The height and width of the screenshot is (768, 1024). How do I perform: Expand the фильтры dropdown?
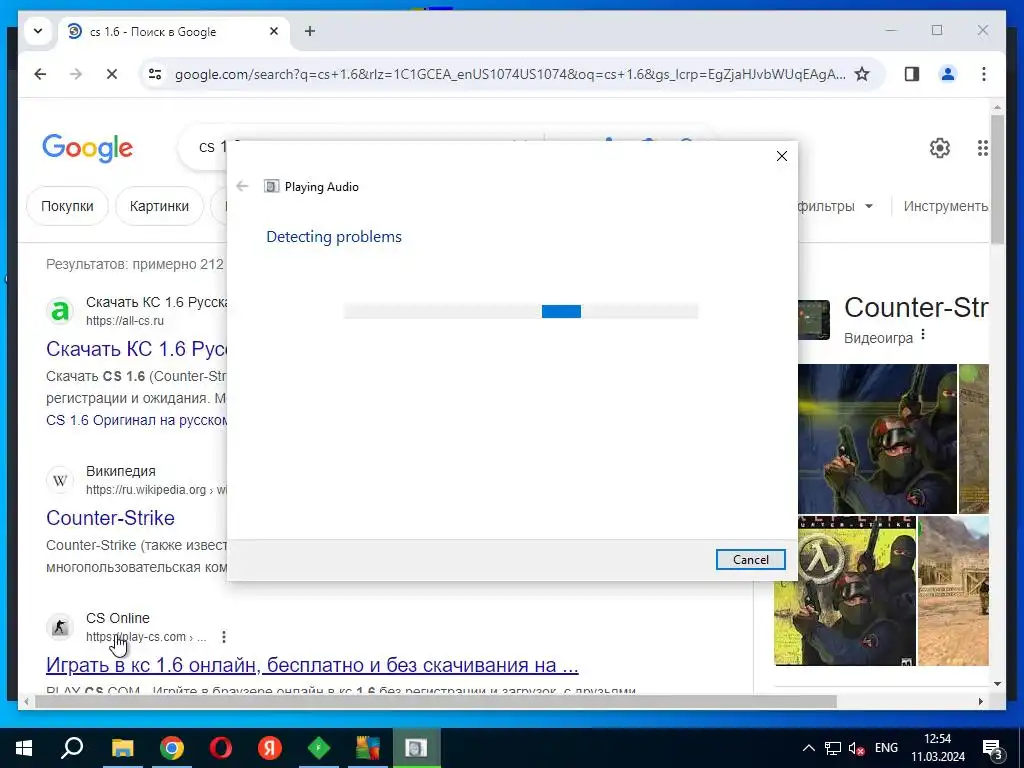coord(836,206)
